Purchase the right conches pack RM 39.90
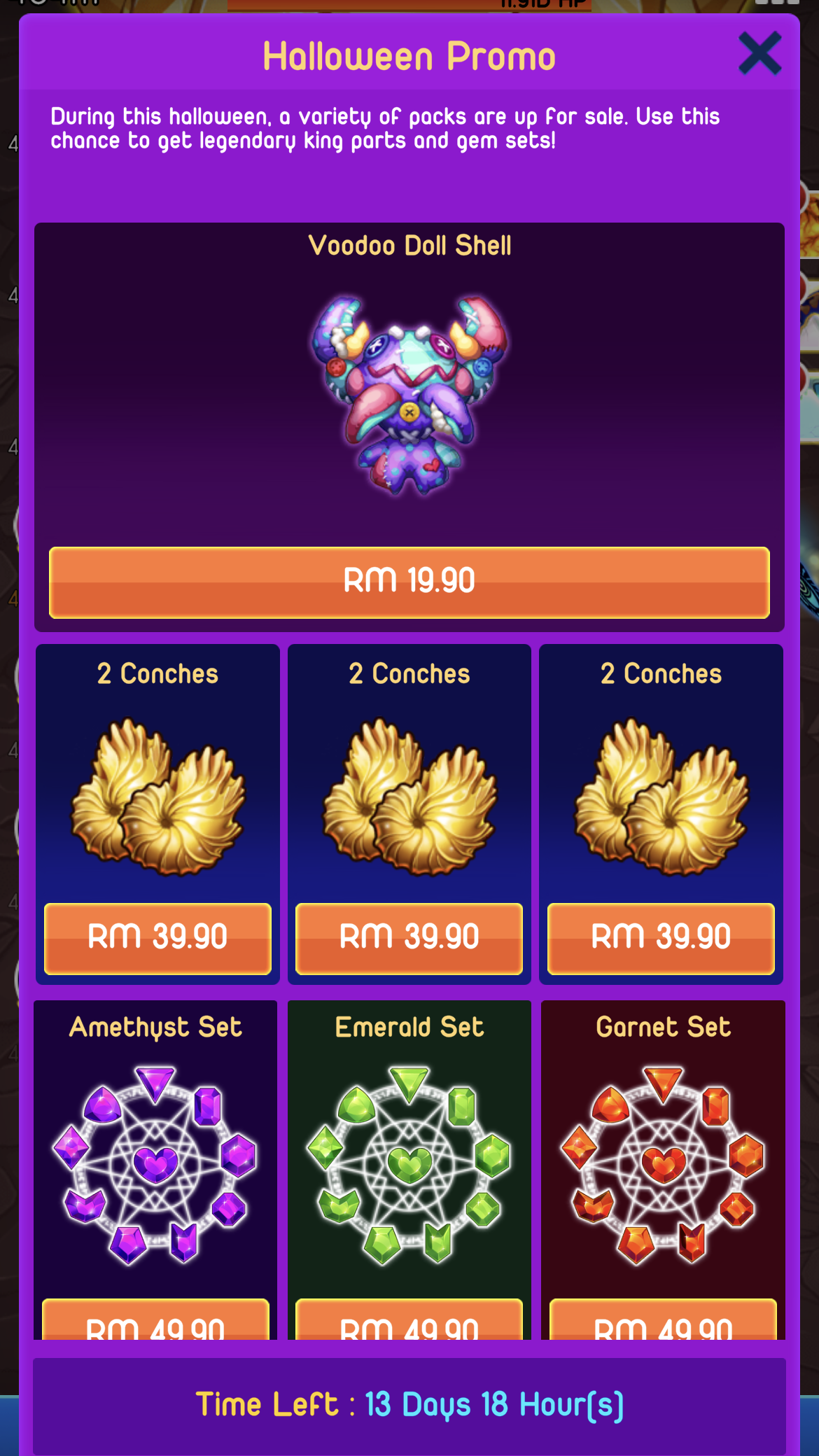The width and height of the screenshot is (819, 1456). point(661,939)
